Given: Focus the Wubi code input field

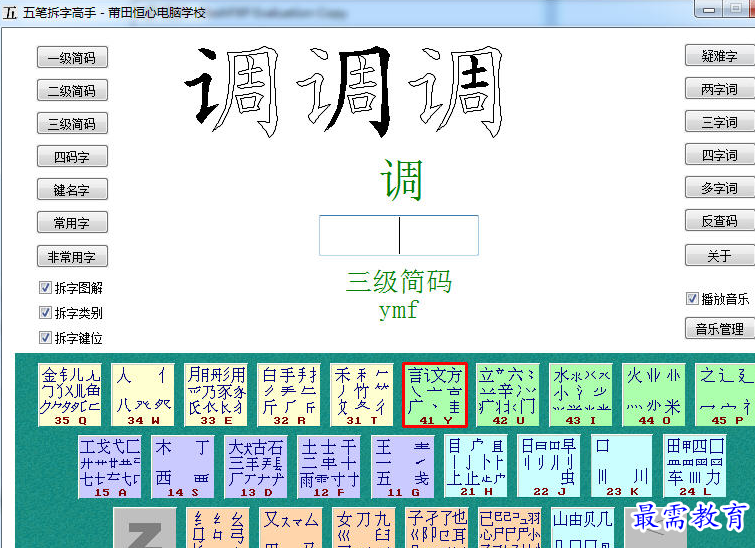Looking at the screenshot, I should pos(399,235).
